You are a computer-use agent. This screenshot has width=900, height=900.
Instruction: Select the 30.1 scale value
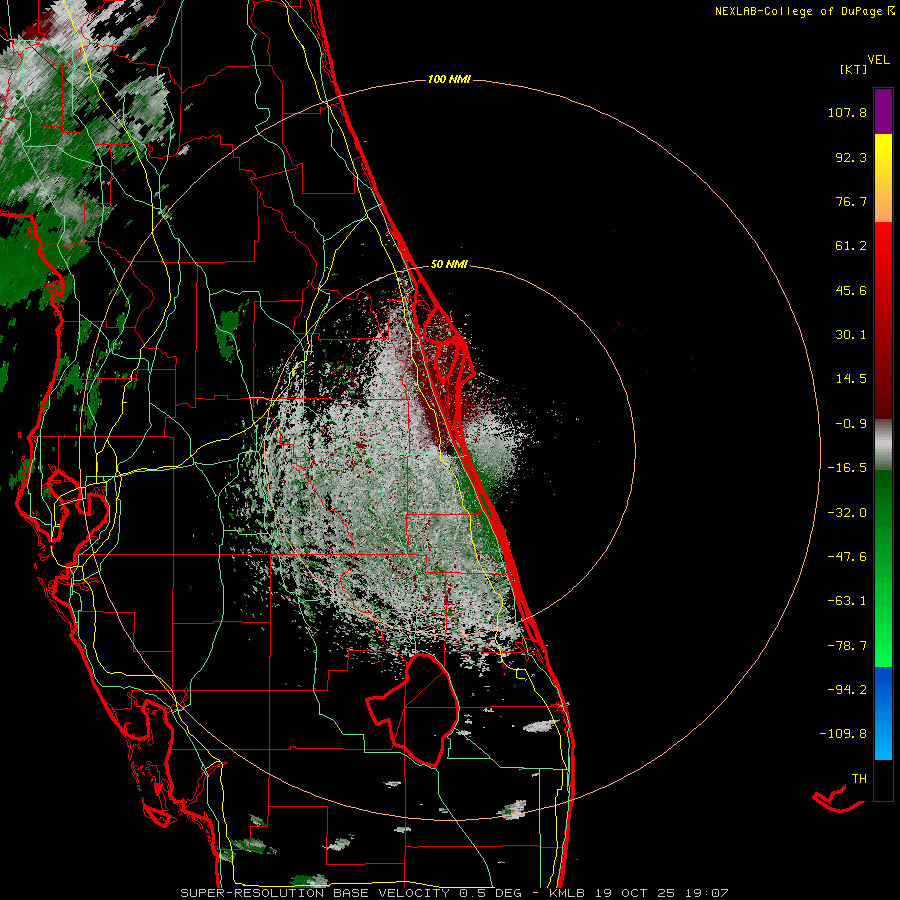click(851, 335)
